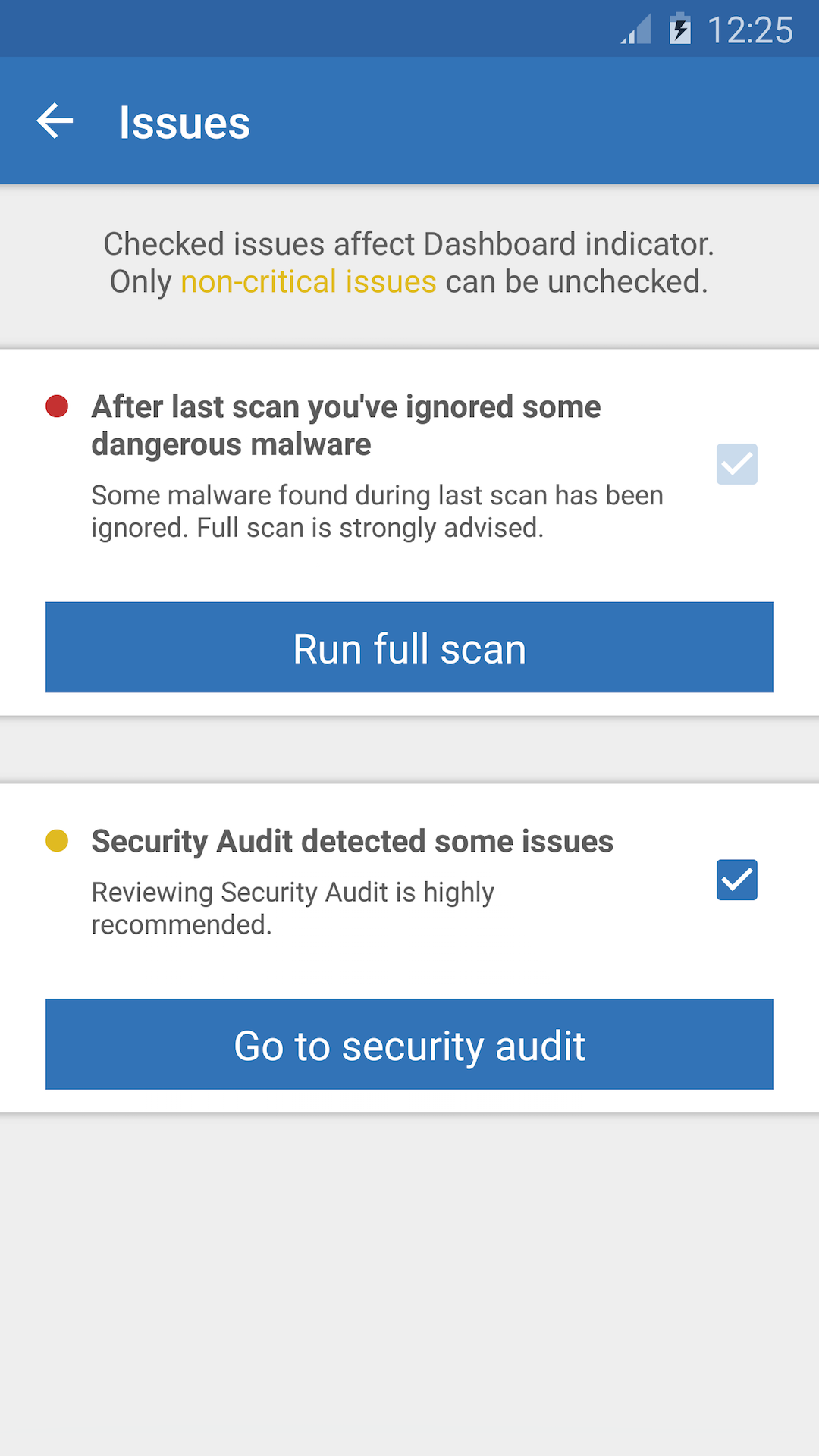Uncheck the Security Audit issue checkbox
Viewport: 819px width, 1456px height.
(736, 880)
